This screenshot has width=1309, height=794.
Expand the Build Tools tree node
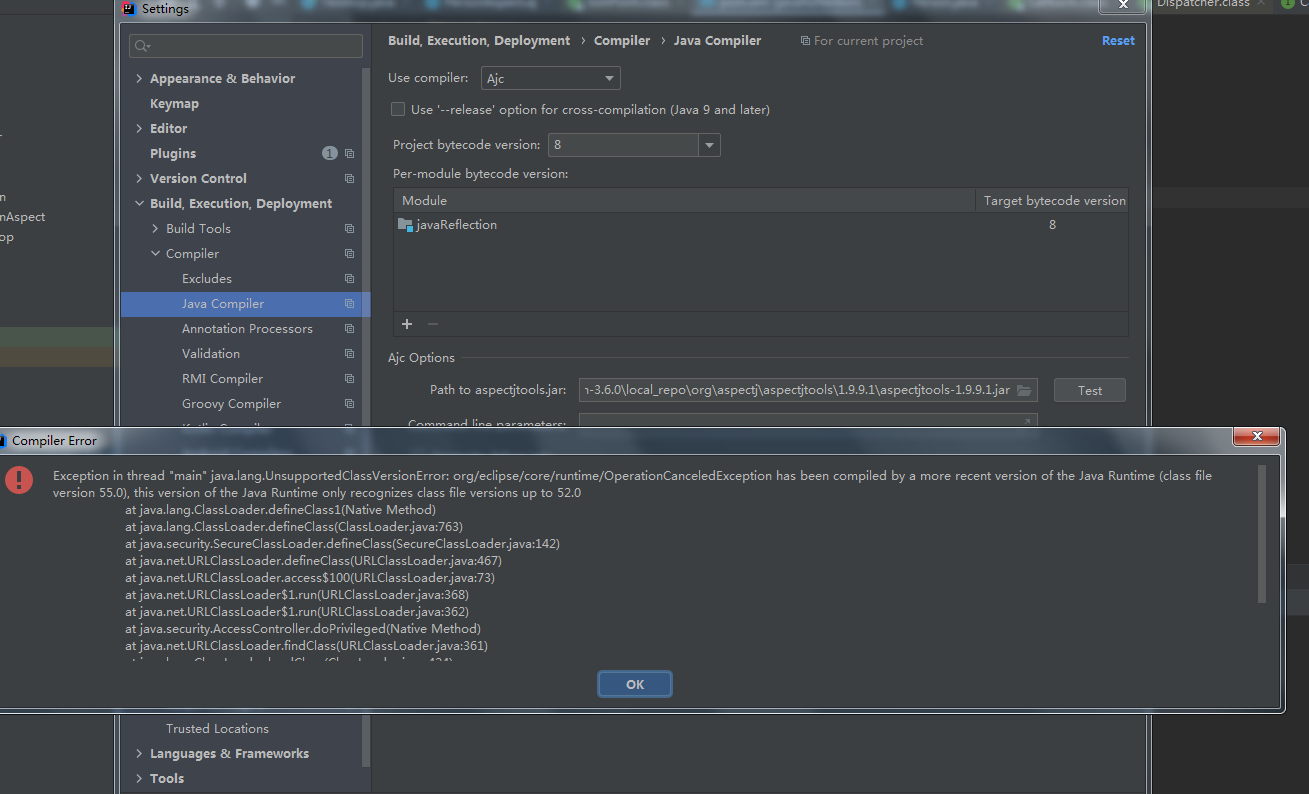[x=155, y=229]
